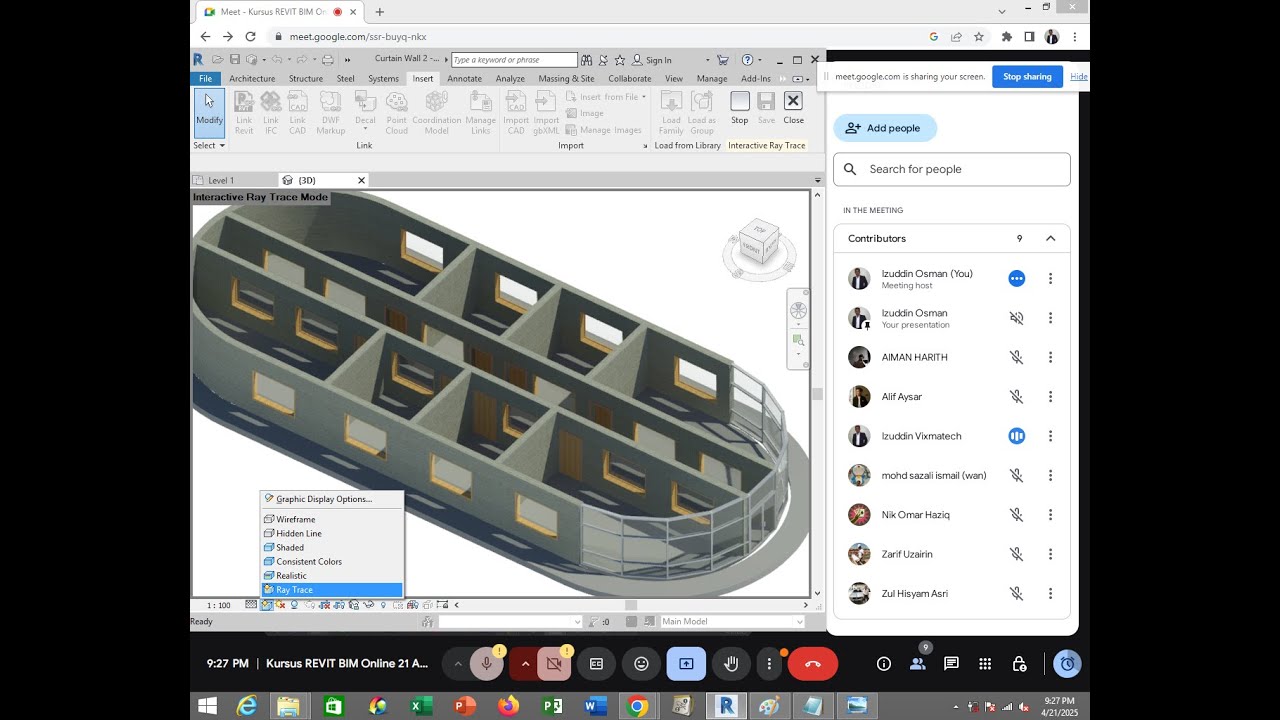
Task: Toggle raise hand in Meet controls
Action: (x=731, y=664)
